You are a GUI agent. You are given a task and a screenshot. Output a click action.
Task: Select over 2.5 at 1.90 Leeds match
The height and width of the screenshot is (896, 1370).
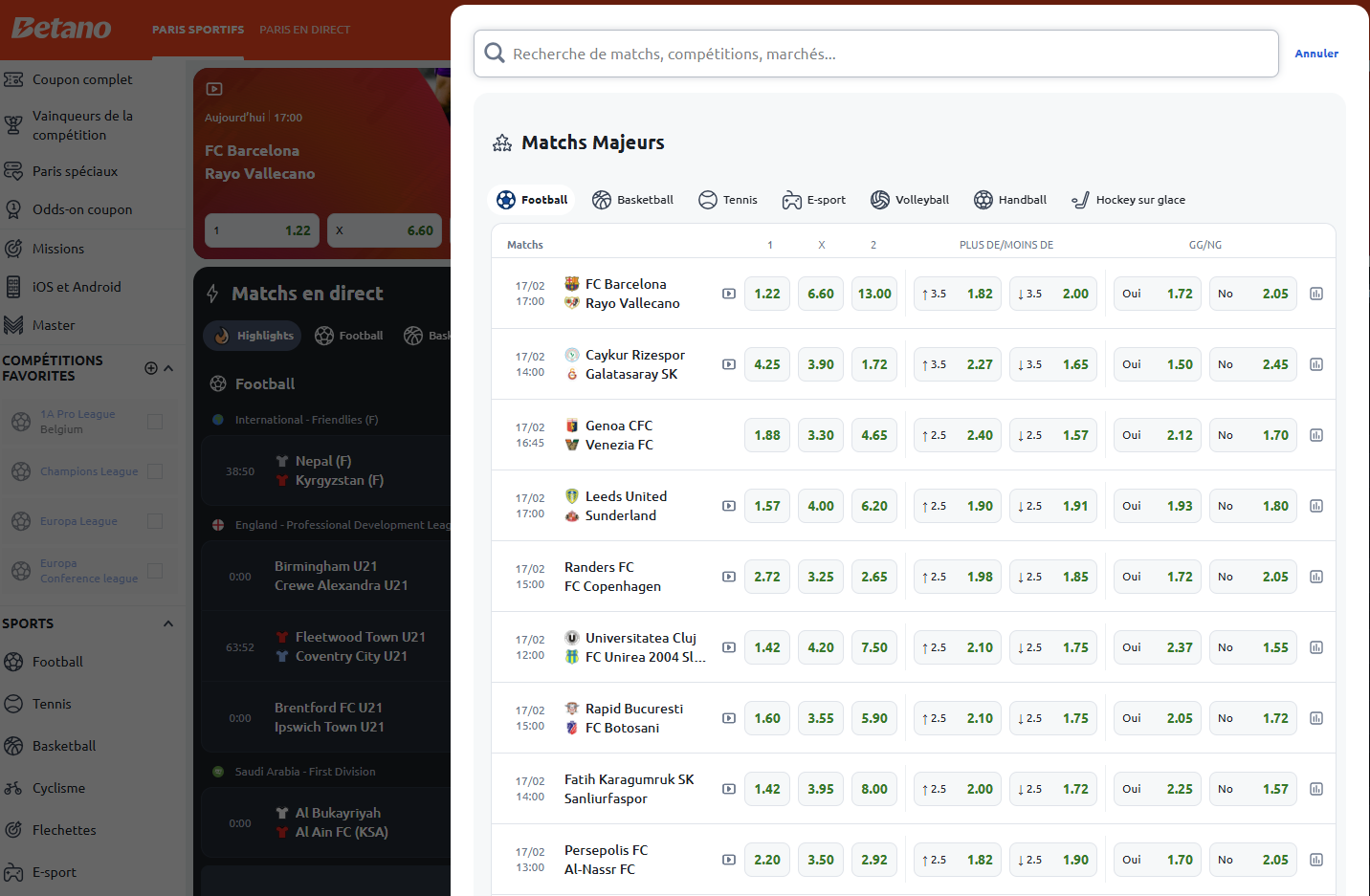(x=958, y=506)
